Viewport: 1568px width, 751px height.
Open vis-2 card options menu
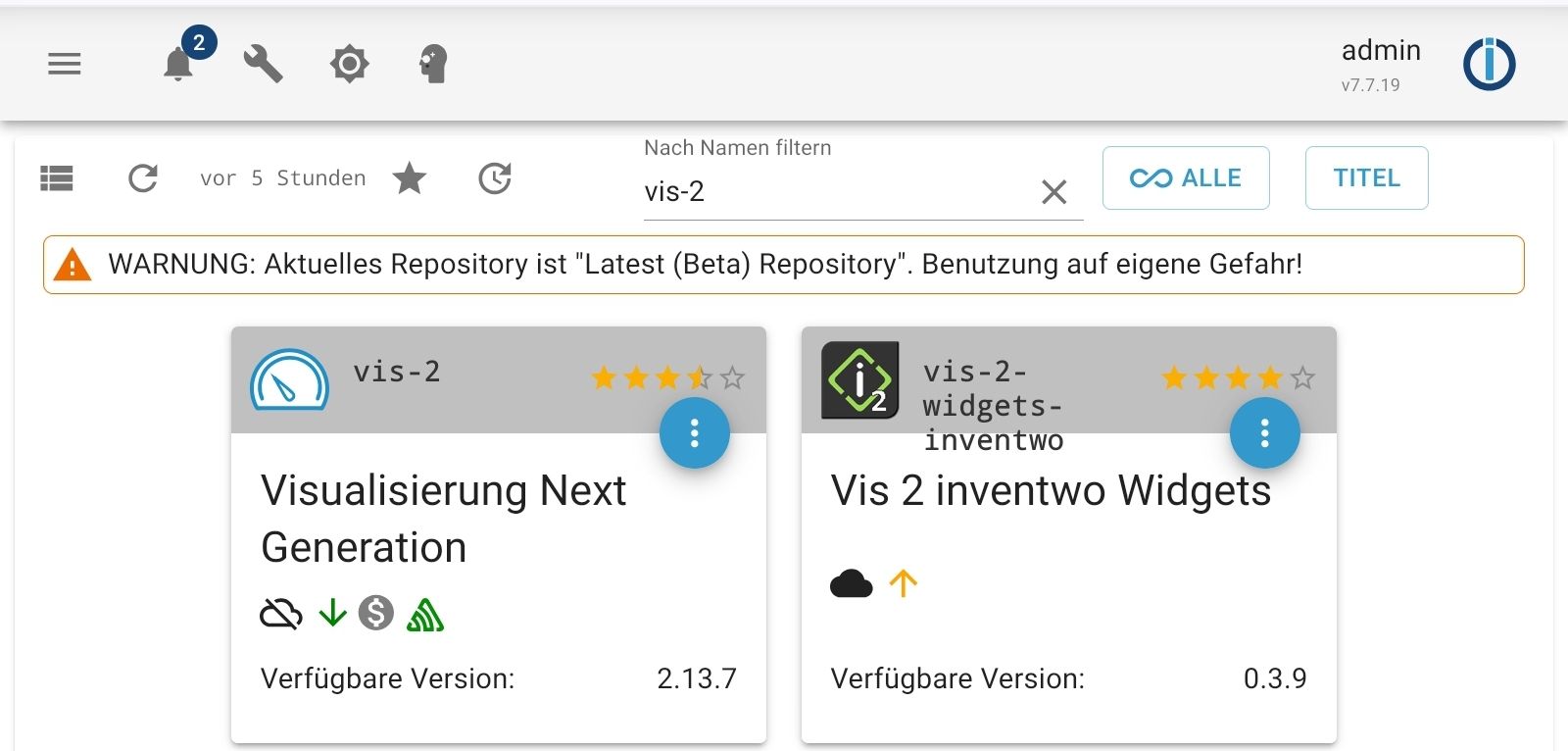pyautogui.click(x=694, y=432)
